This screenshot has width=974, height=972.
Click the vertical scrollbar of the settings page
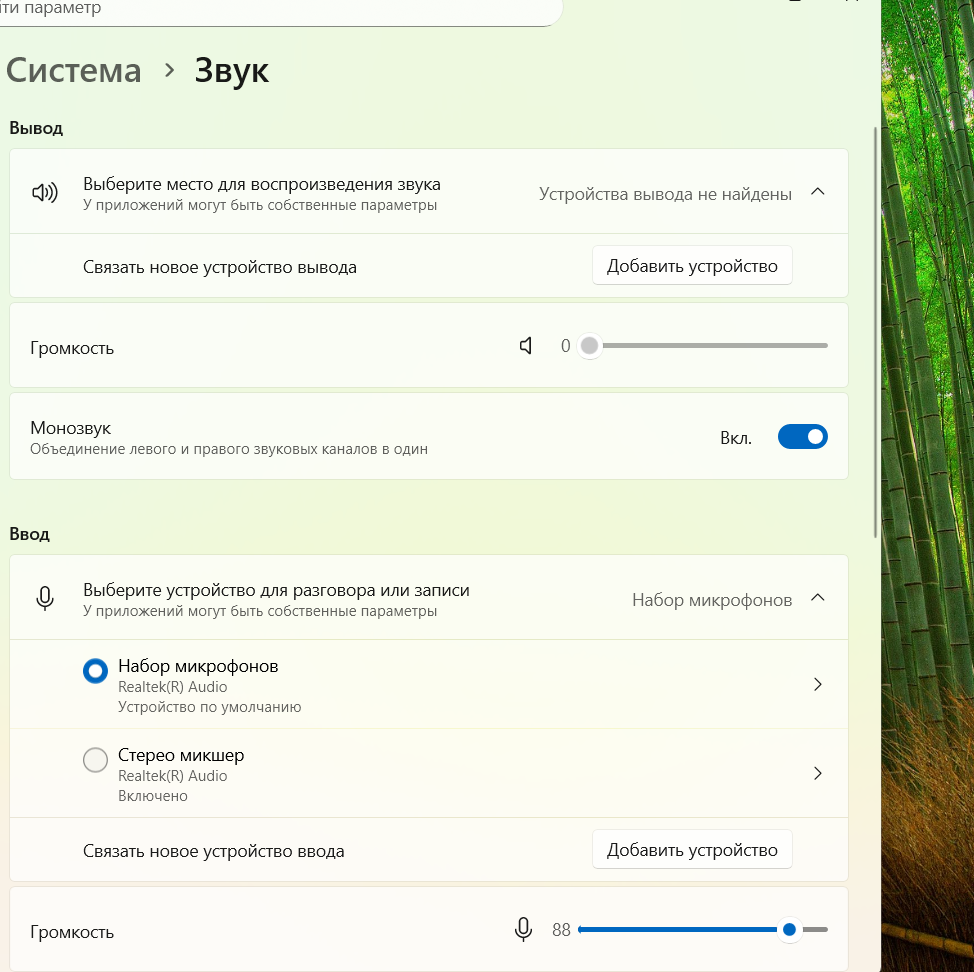[876, 332]
